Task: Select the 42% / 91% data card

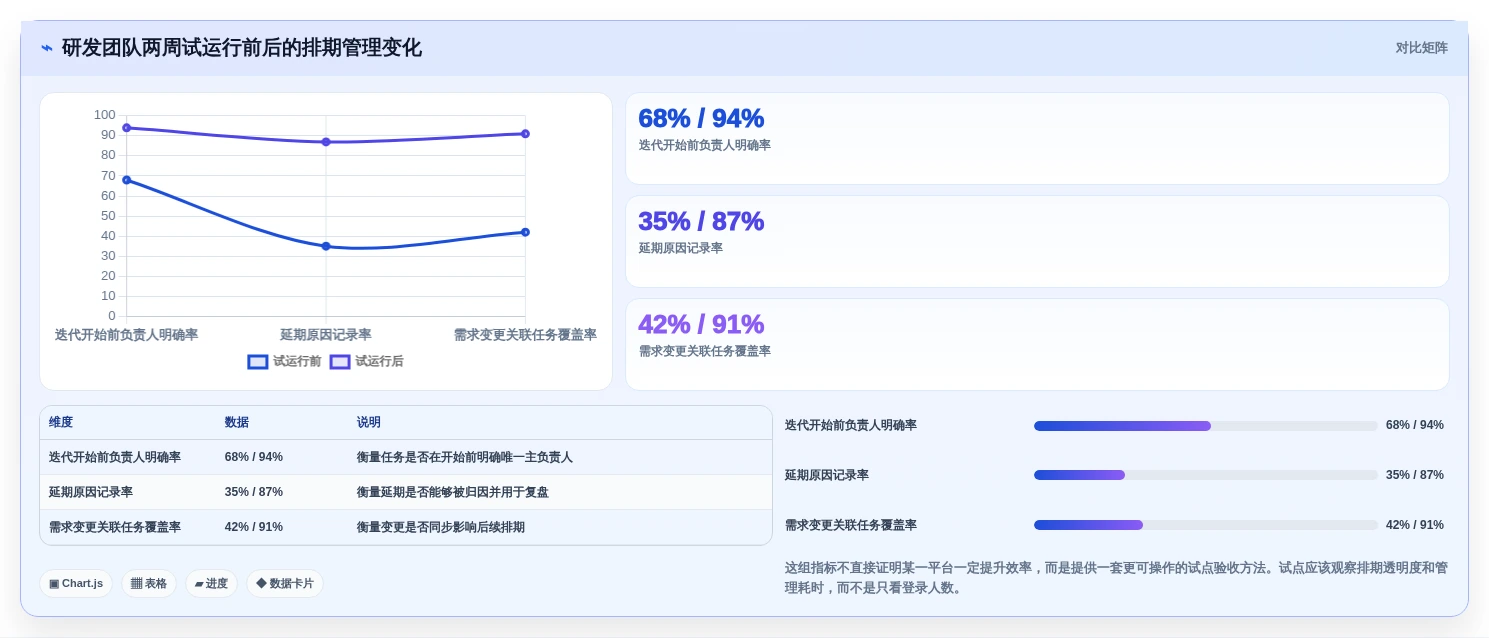Action: tap(1037, 344)
